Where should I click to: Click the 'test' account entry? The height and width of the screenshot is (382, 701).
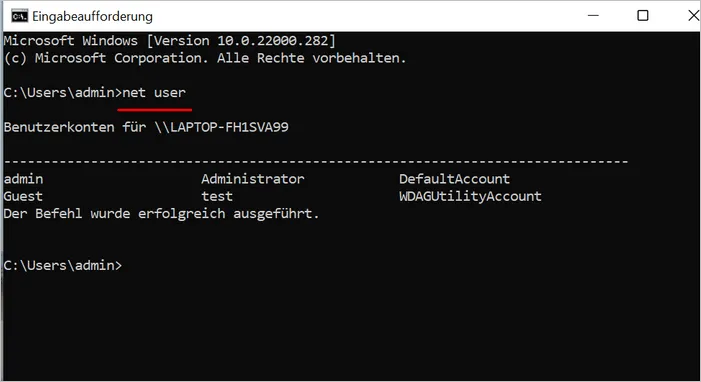(x=217, y=196)
